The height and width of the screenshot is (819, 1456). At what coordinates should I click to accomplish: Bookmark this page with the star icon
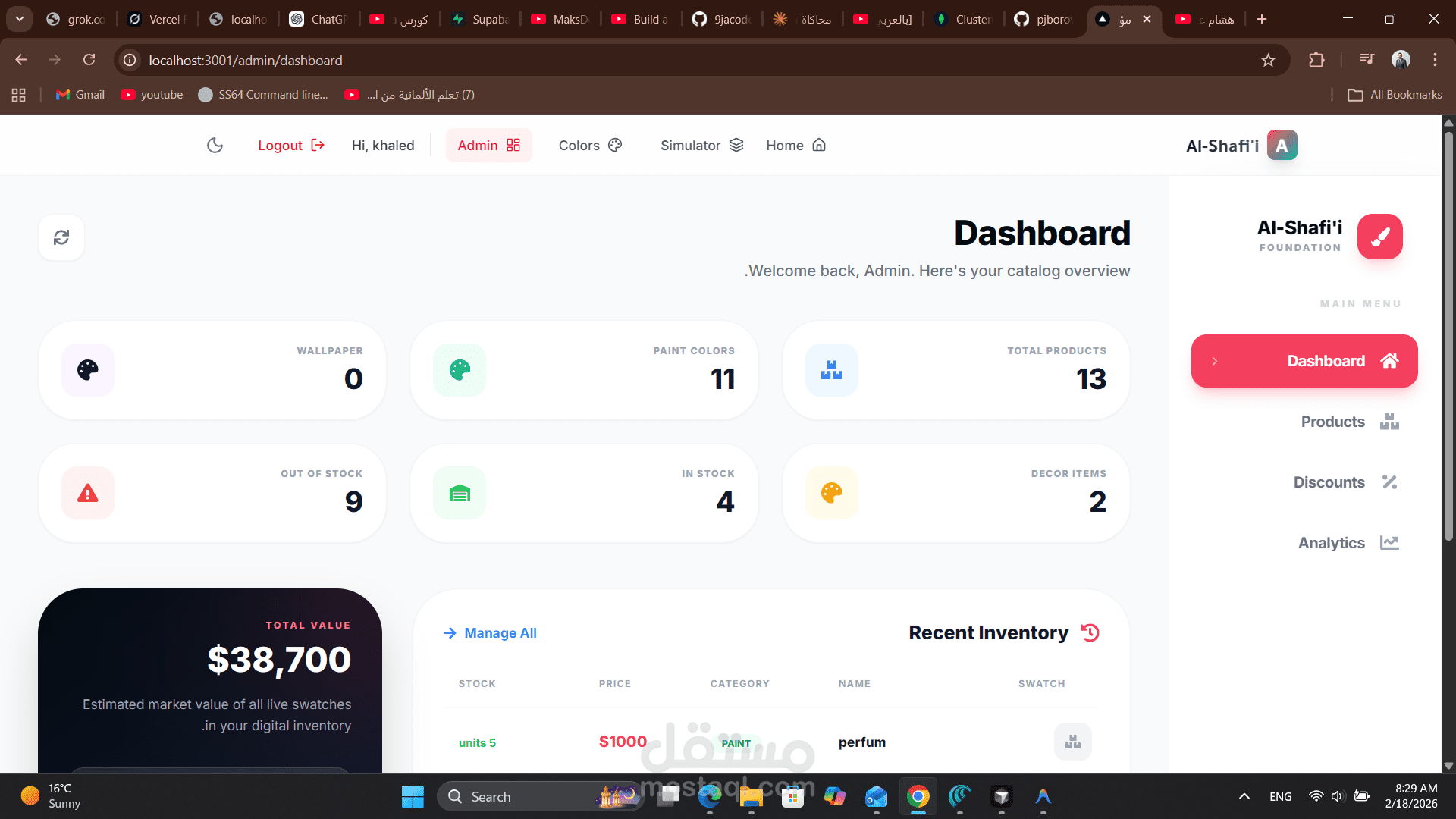click(1268, 60)
